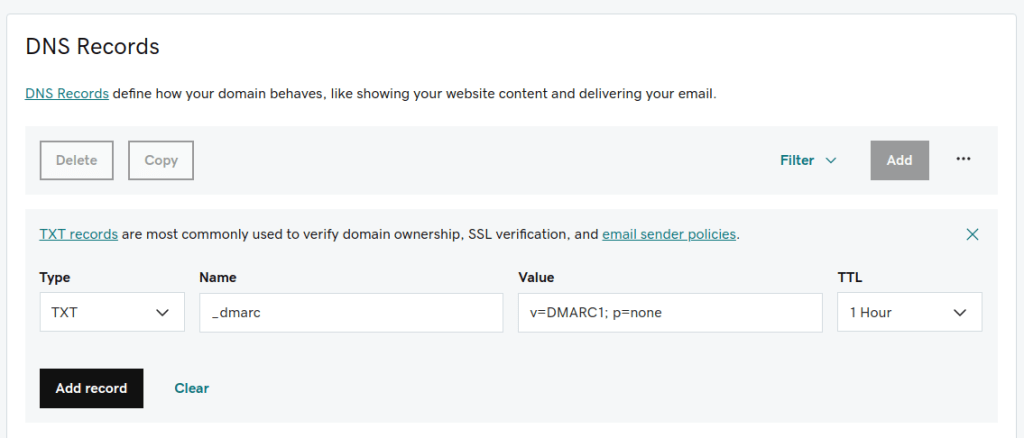
Task: Click the Name field label
Action: pos(217,277)
